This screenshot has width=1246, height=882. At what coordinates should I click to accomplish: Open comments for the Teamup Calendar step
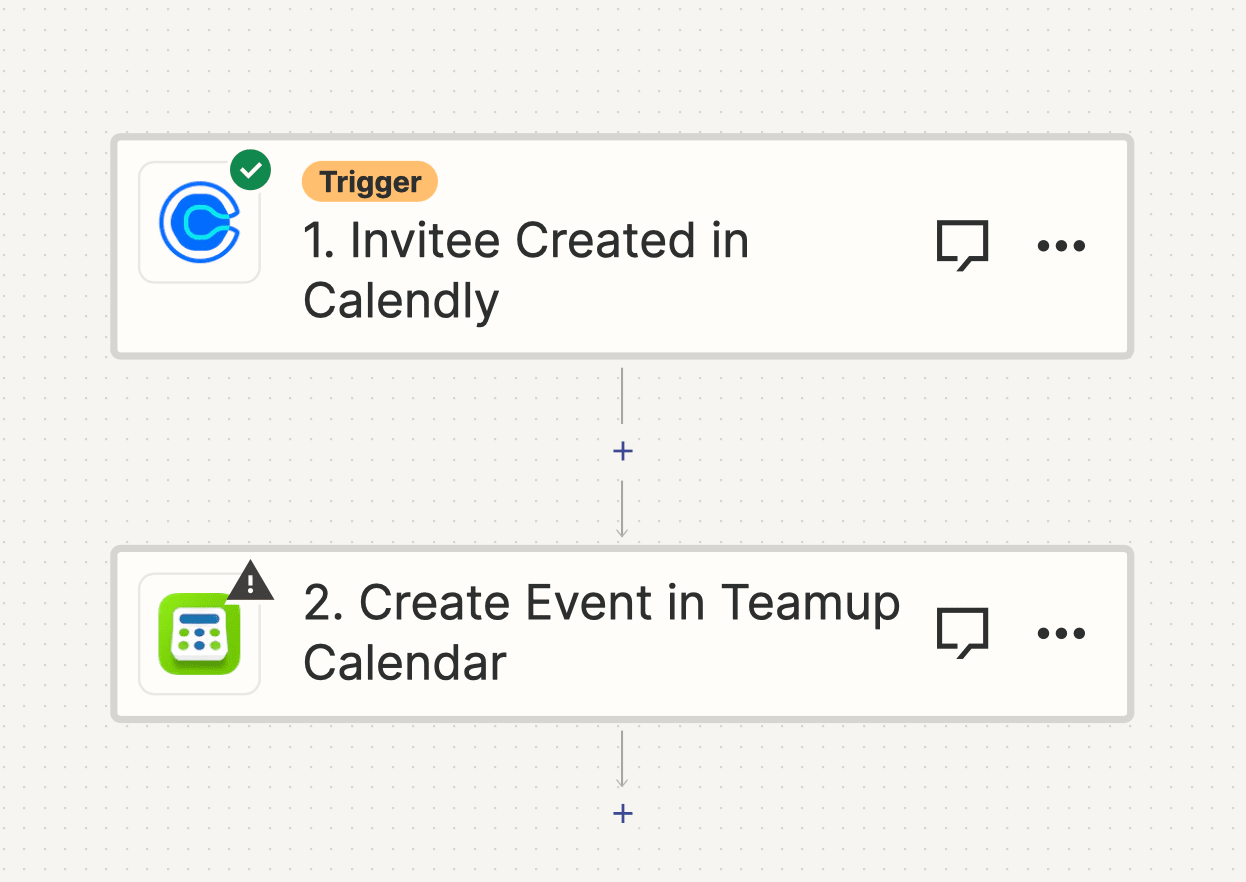pyautogui.click(x=962, y=633)
